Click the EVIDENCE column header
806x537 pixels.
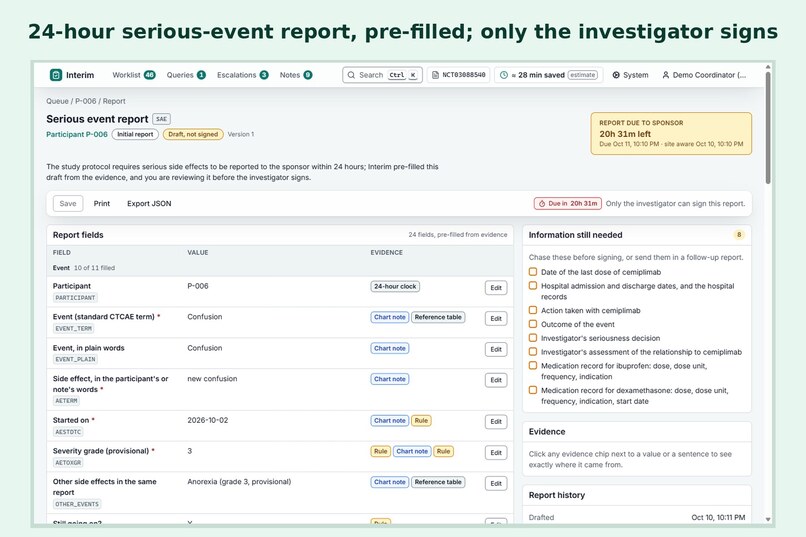(387, 252)
